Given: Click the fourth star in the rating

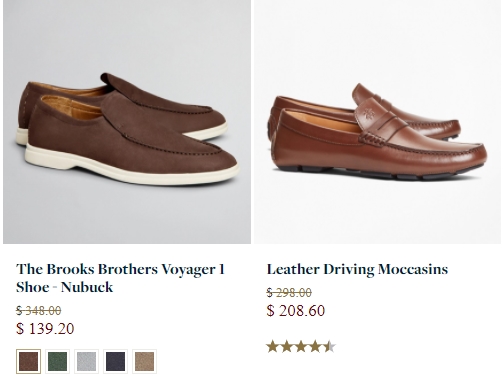Looking at the screenshot, I should pyautogui.click(x=315, y=347).
